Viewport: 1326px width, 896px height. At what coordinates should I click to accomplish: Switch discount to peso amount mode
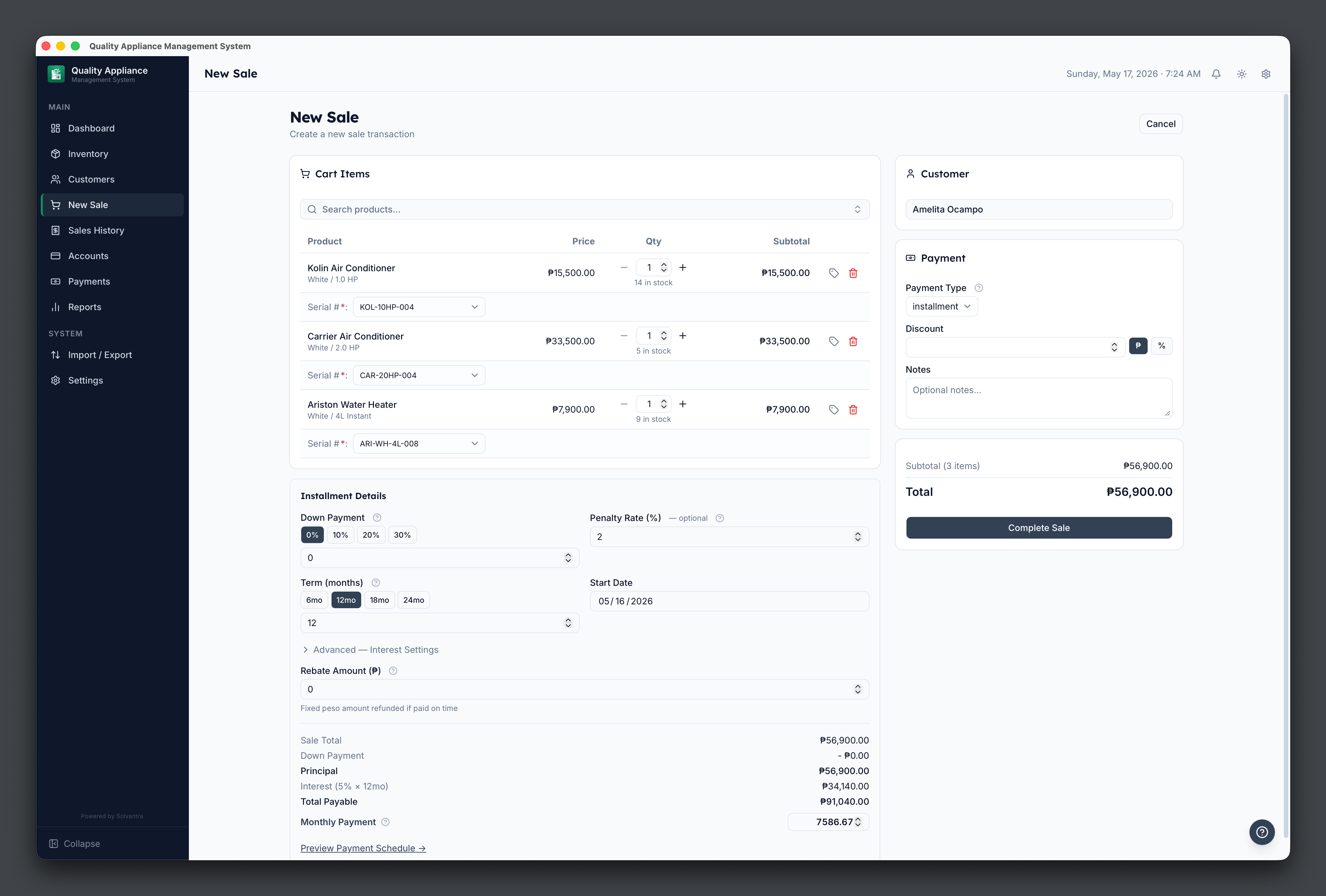(x=1138, y=346)
